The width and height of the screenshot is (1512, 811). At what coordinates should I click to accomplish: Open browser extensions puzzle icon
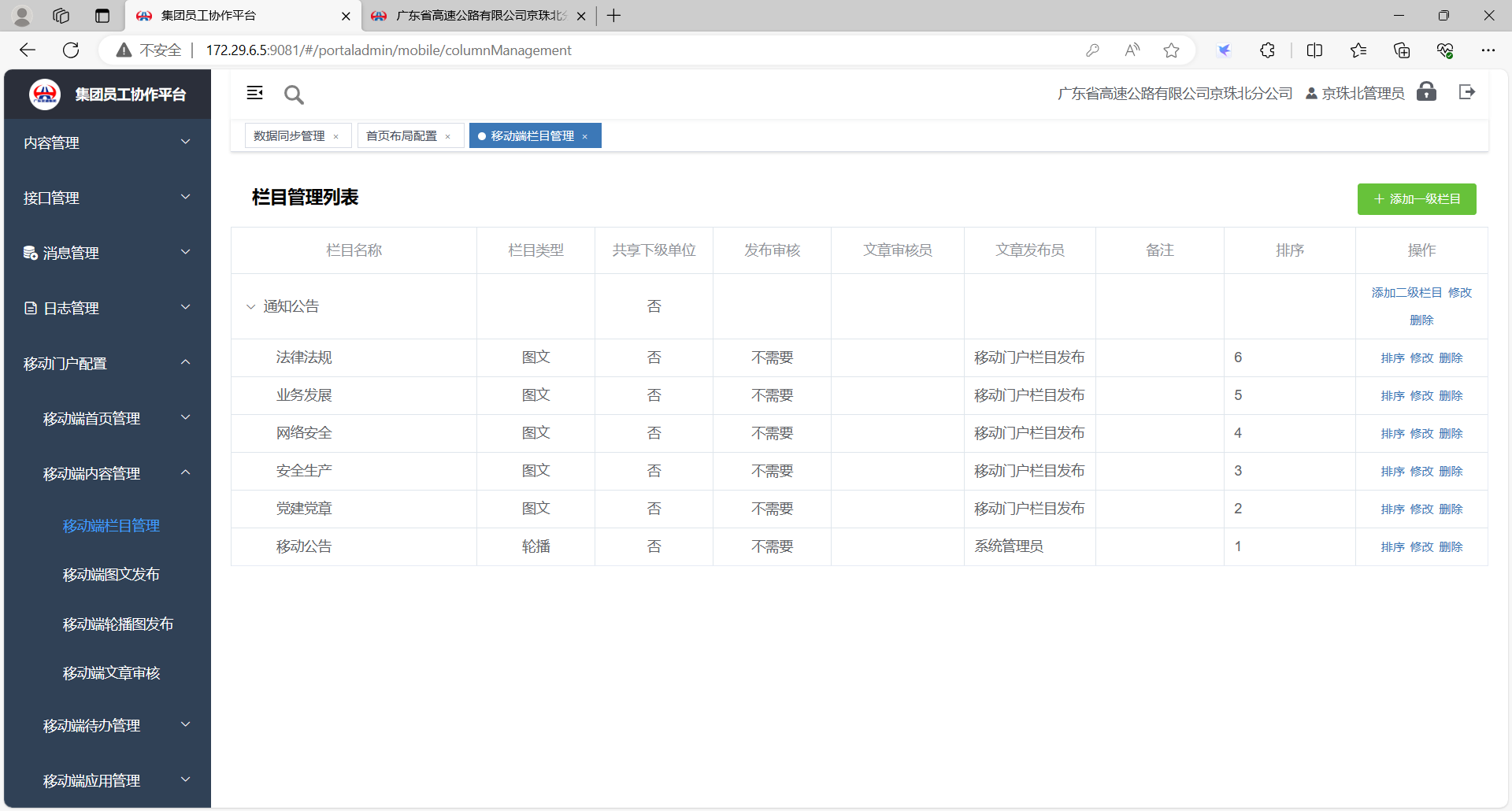(x=1267, y=50)
